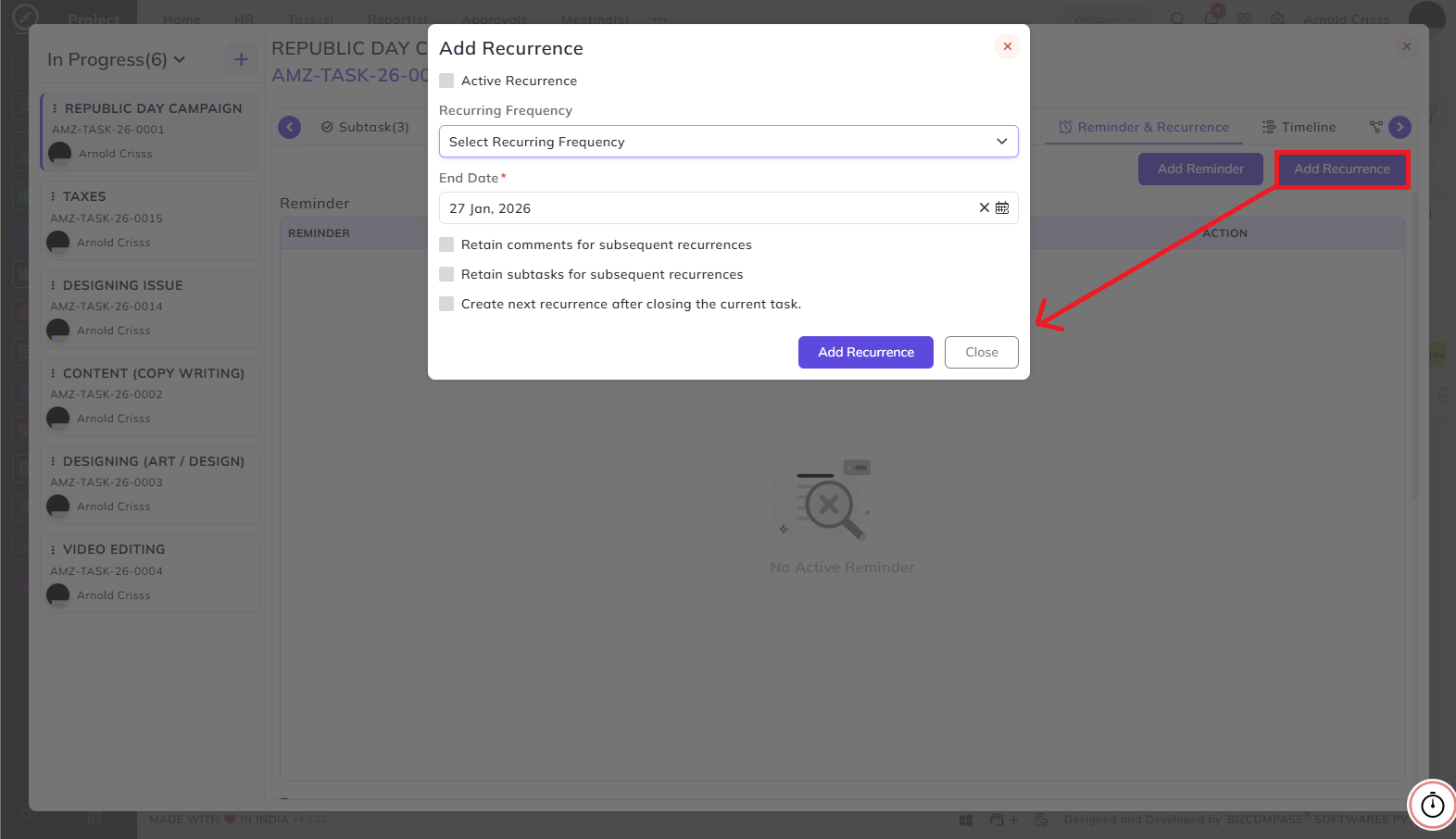Click the REMINDER column header
Viewport: 1456px width, 839px height.
click(x=319, y=233)
